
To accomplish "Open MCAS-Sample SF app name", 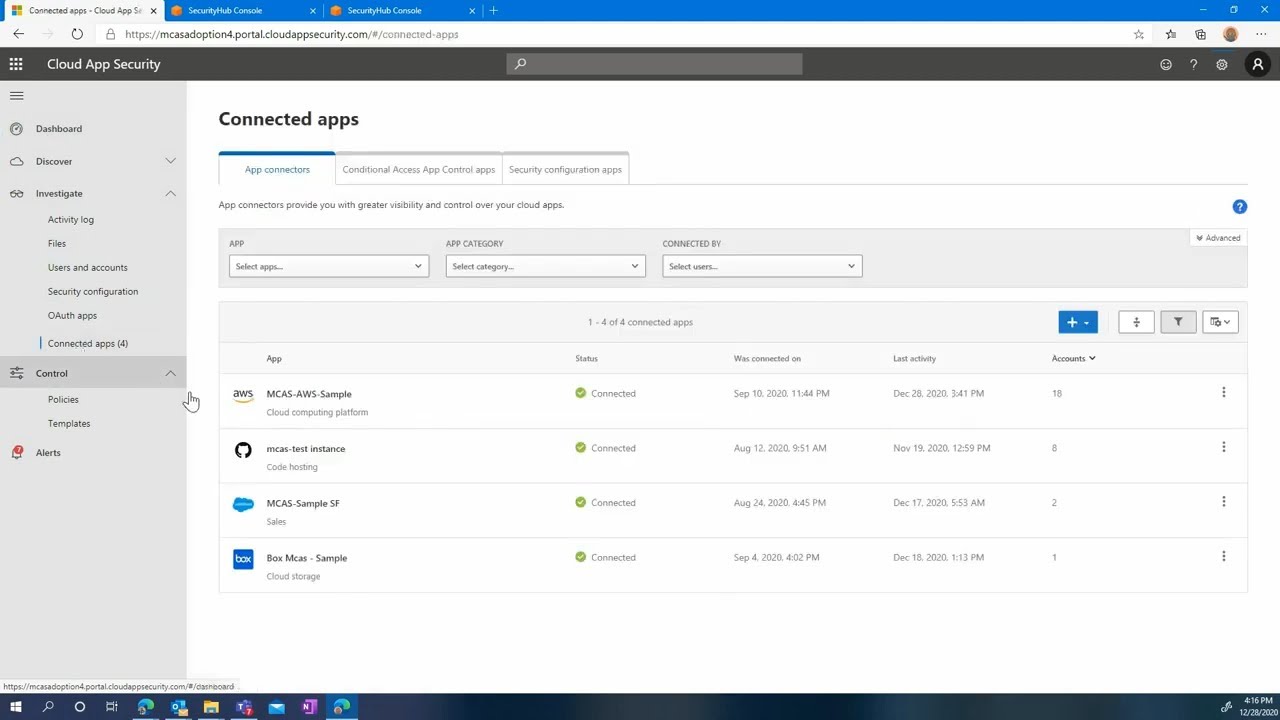I will pos(303,503).
